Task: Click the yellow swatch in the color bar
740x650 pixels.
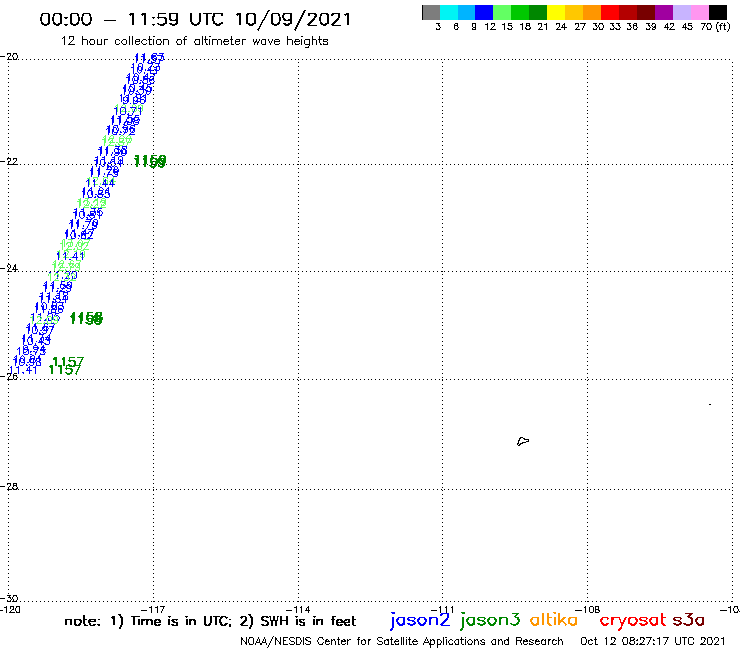Action: tap(556, 12)
